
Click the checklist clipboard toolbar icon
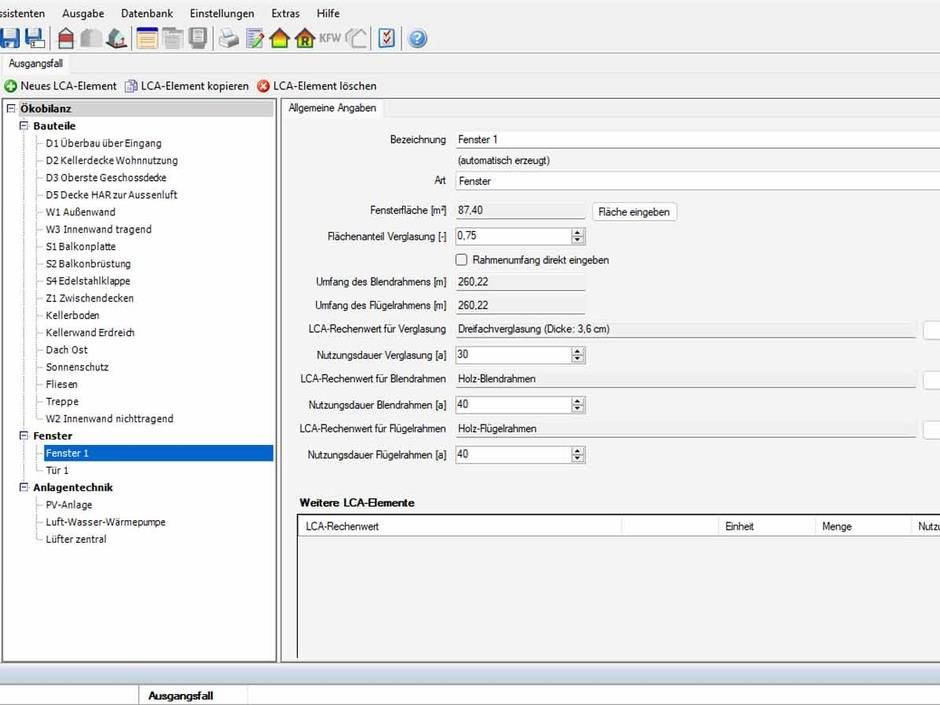pyautogui.click(x=387, y=39)
